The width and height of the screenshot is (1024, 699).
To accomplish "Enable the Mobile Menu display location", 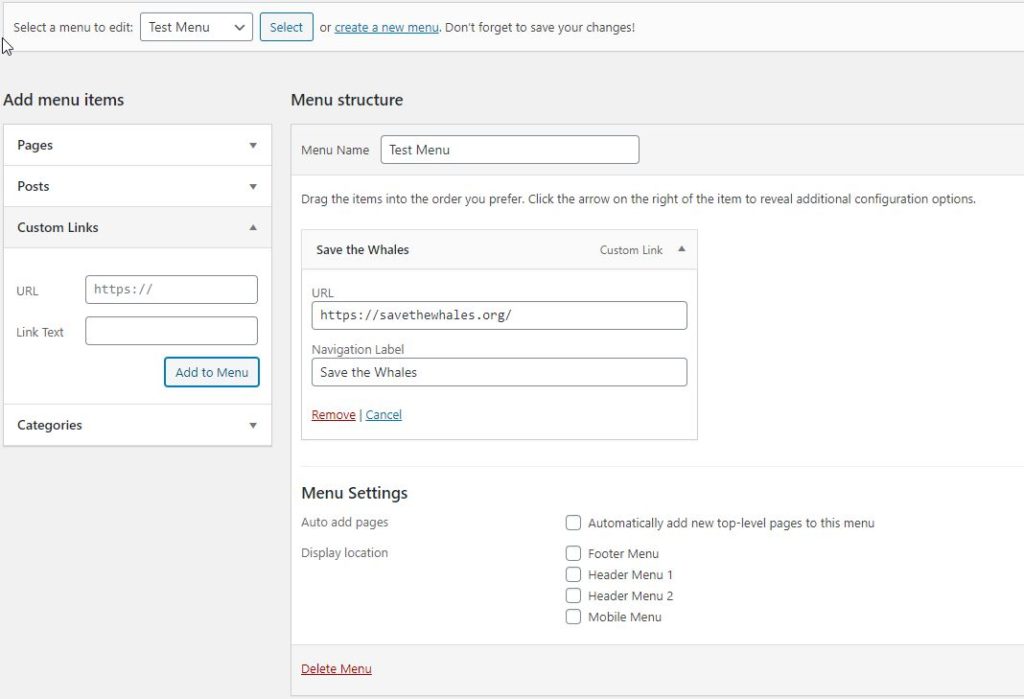I will [x=573, y=617].
